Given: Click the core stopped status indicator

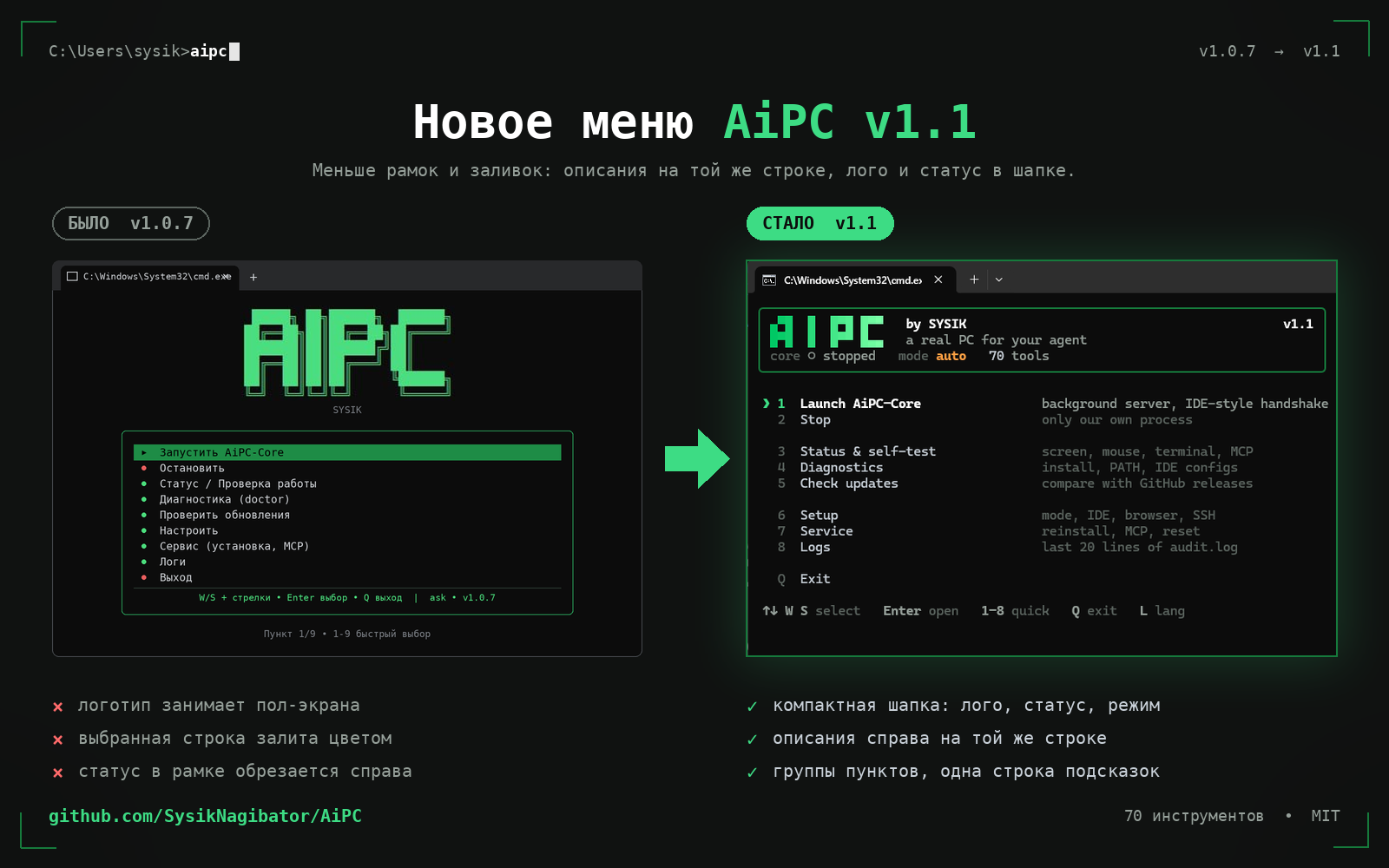Looking at the screenshot, I should (823, 356).
